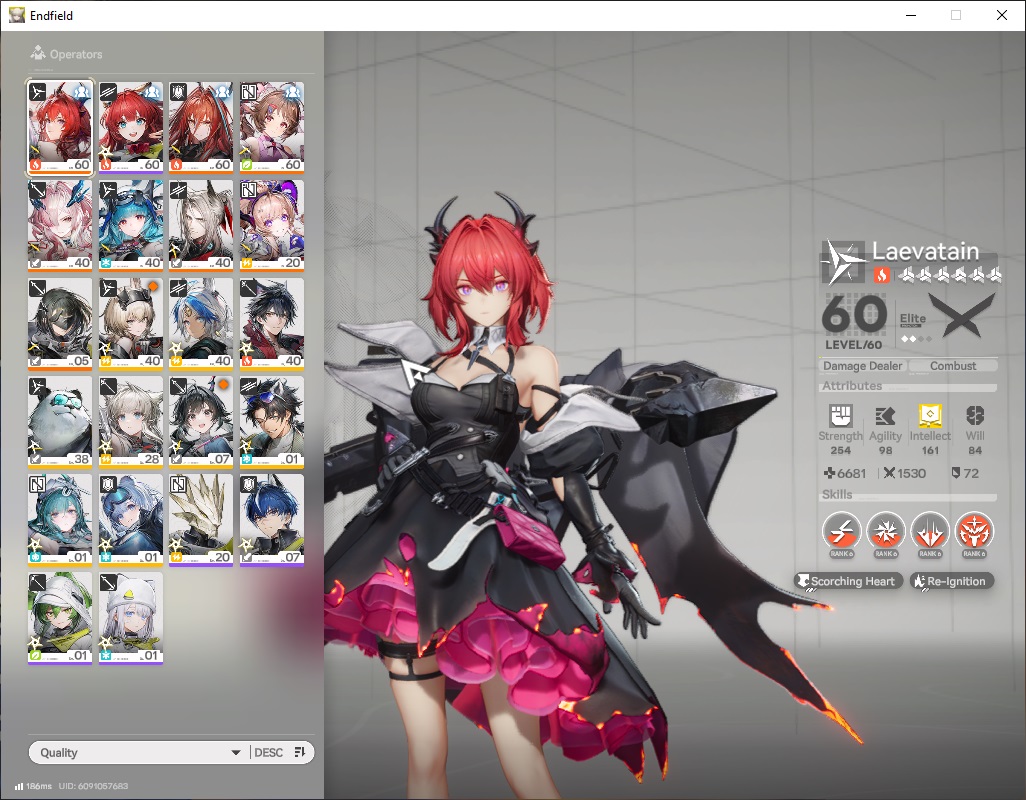This screenshot has width=1026, height=800.
Task: Click the Agility attribute icon
Action: click(885, 416)
